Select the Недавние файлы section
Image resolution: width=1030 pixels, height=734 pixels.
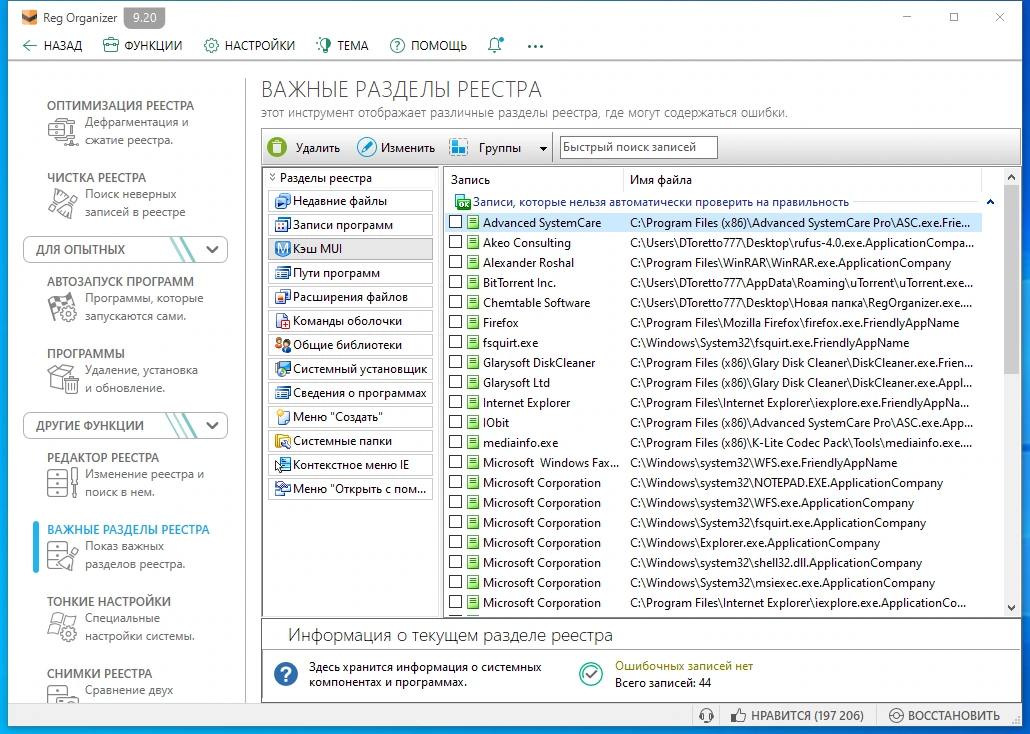click(x=350, y=201)
